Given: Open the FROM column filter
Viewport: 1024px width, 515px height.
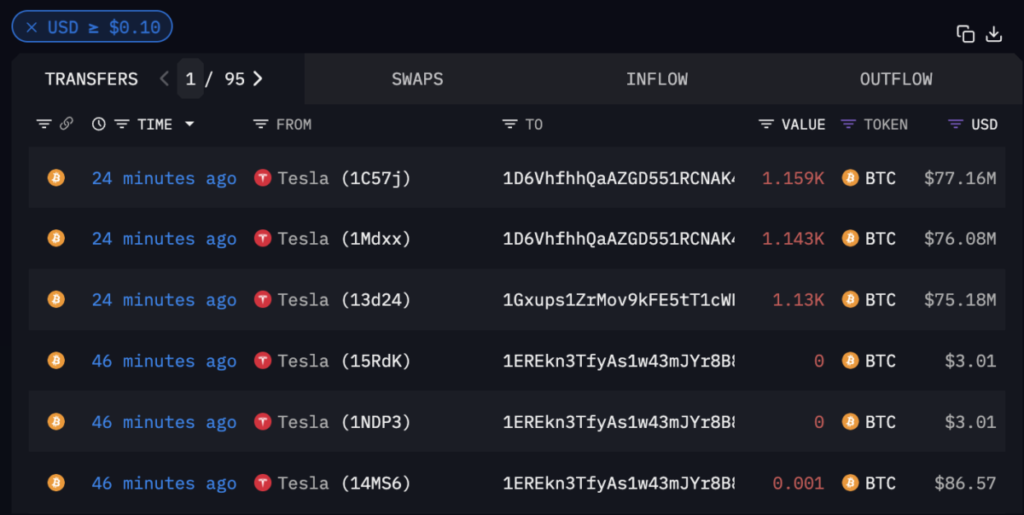Looking at the screenshot, I should tap(260, 124).
